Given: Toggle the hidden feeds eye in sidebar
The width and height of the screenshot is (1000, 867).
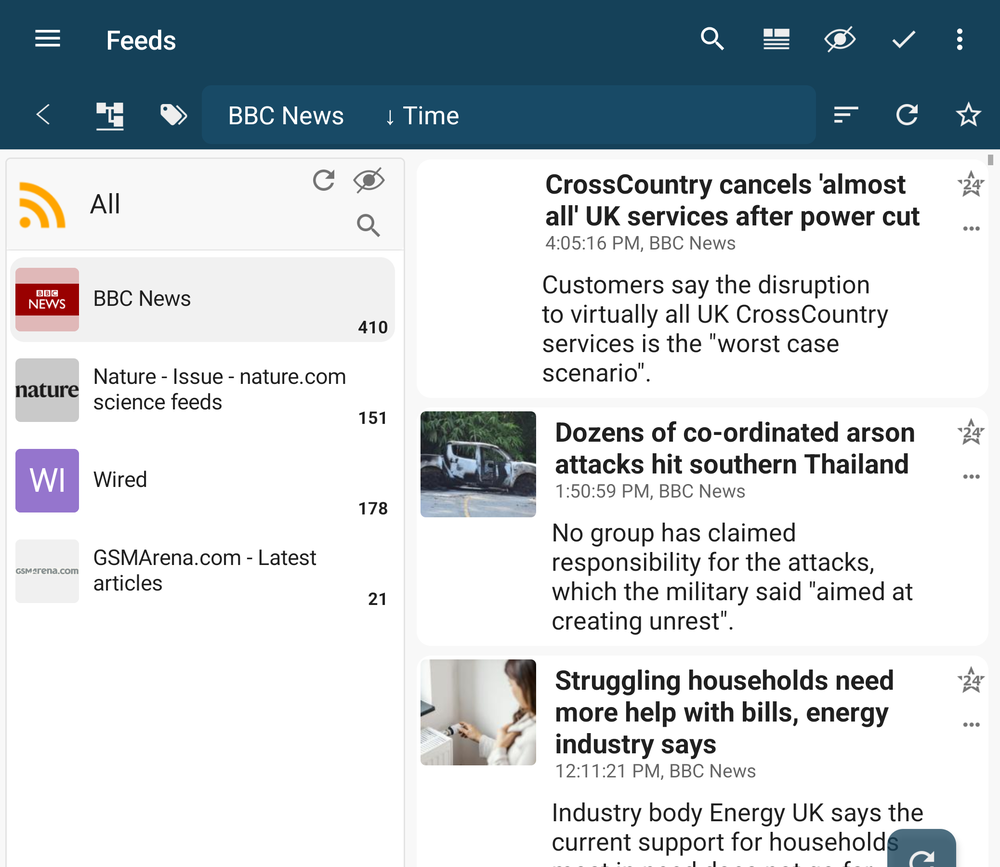Looking at the screenshot, I should tap(369, 181).
